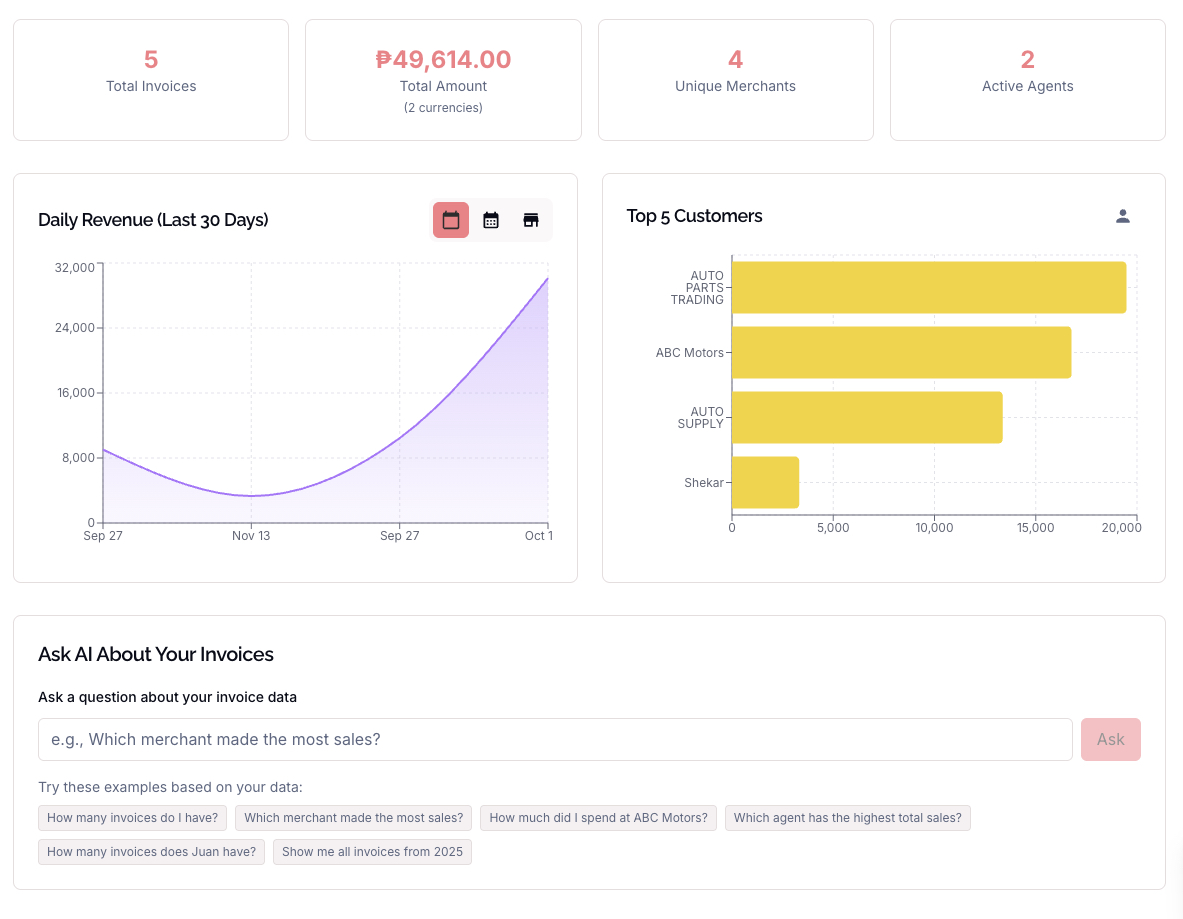Image resolution: width=1183 pixels, height=919 pixels.
Task: Select the Unique Merchants card
Action: [x=735, y=79]
